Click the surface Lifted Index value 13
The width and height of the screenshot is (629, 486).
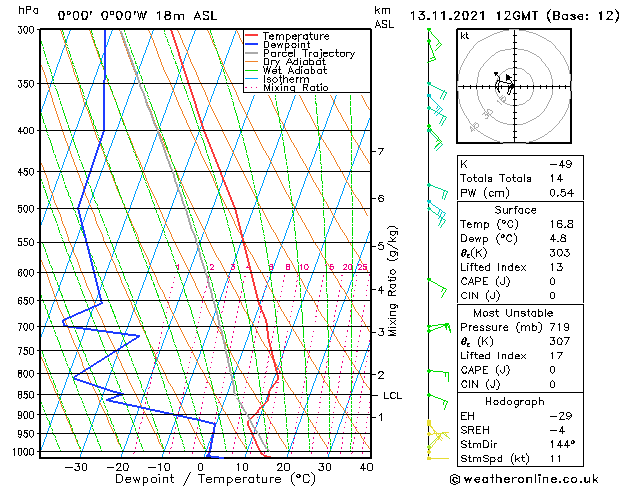coord(556,267)
